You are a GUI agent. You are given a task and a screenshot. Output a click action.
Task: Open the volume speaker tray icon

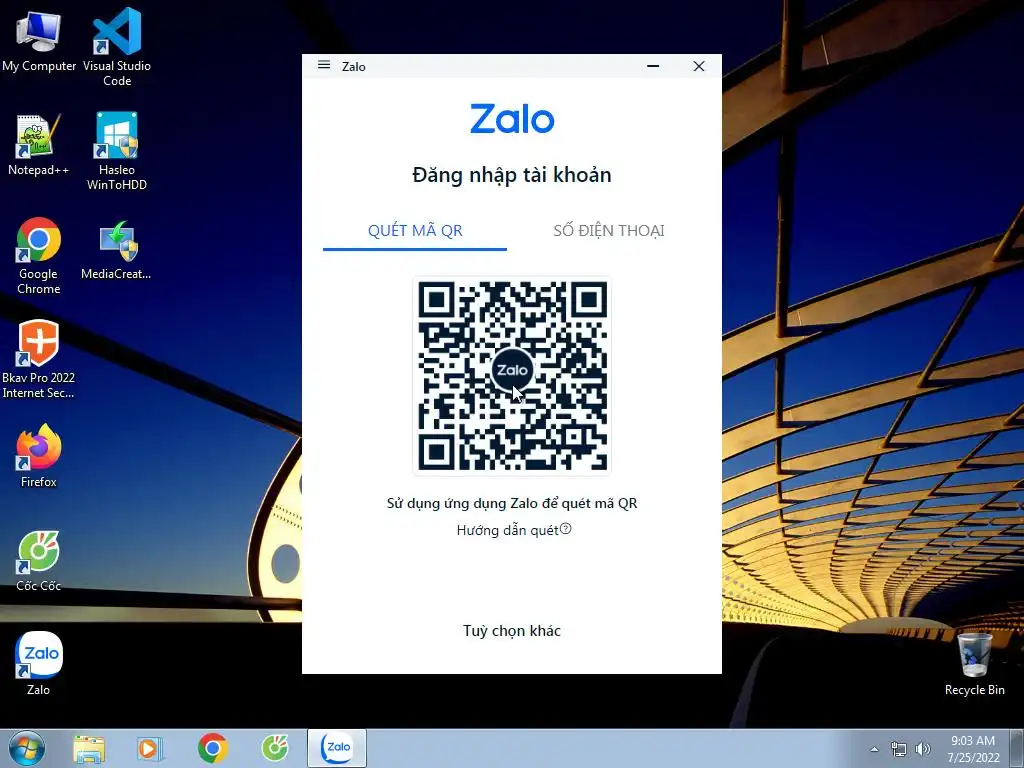point(923,749)
